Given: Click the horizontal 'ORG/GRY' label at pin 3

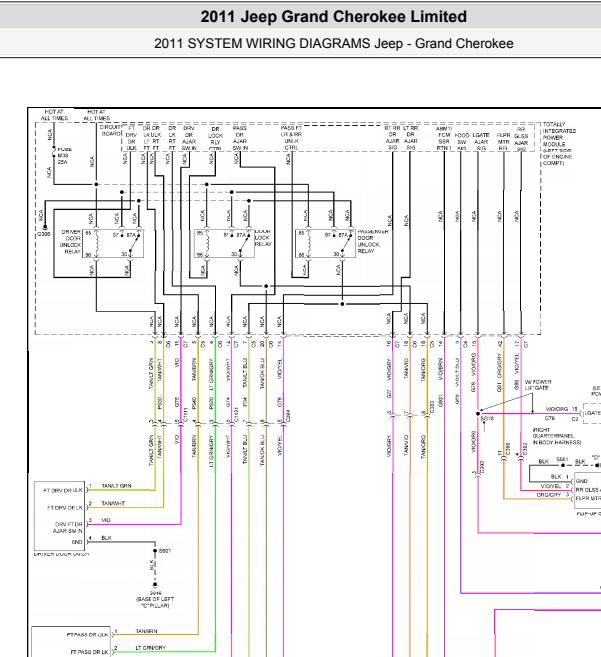Looking at the screenshot, I should point(548,495).
